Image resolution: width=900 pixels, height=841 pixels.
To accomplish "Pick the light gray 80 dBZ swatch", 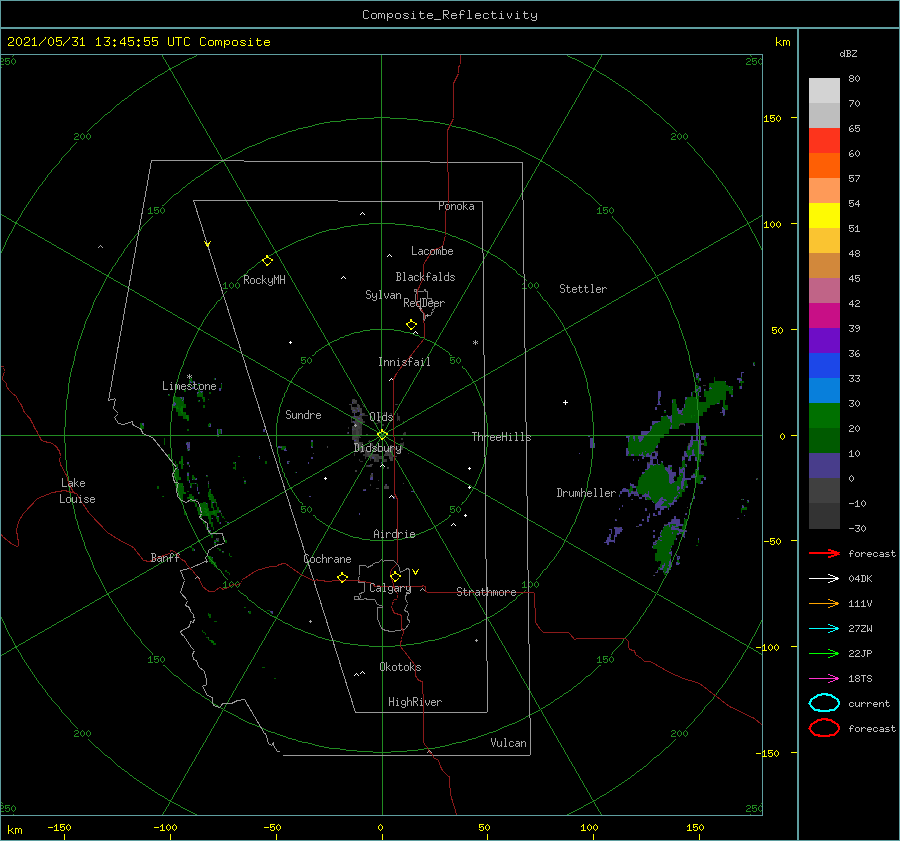I will click(824, 91).
